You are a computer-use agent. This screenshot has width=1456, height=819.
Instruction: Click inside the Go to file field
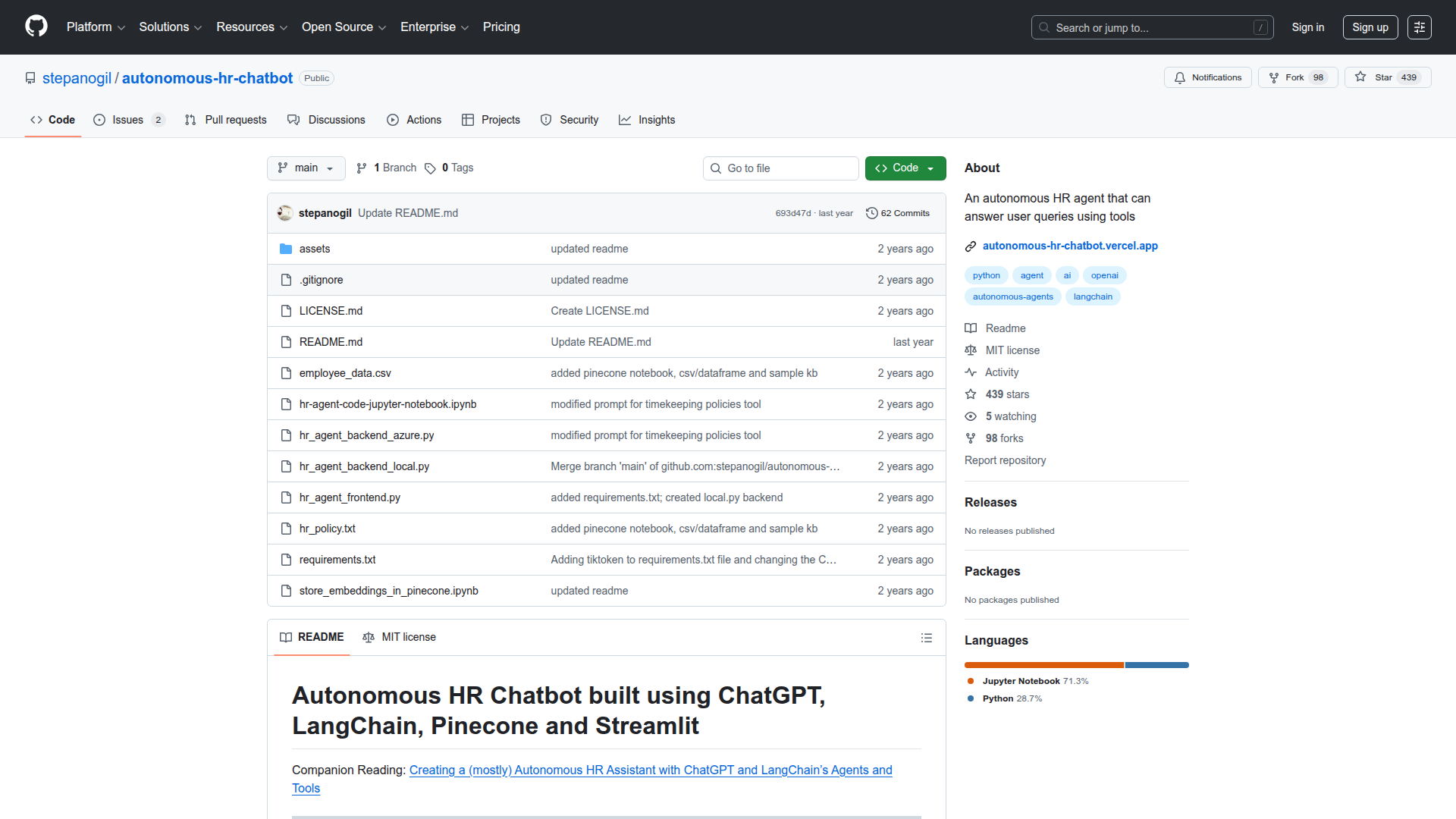pyautogui.click(x=780, y=168)
